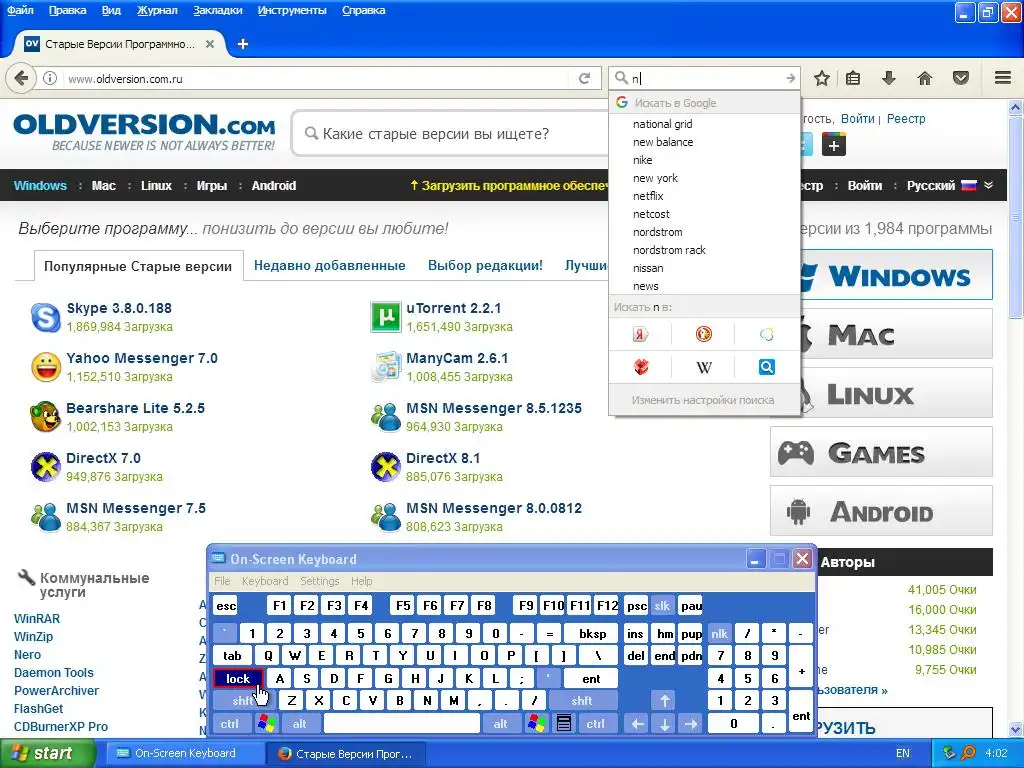Toggle the right alt key on keyboard

coord(501,724)
